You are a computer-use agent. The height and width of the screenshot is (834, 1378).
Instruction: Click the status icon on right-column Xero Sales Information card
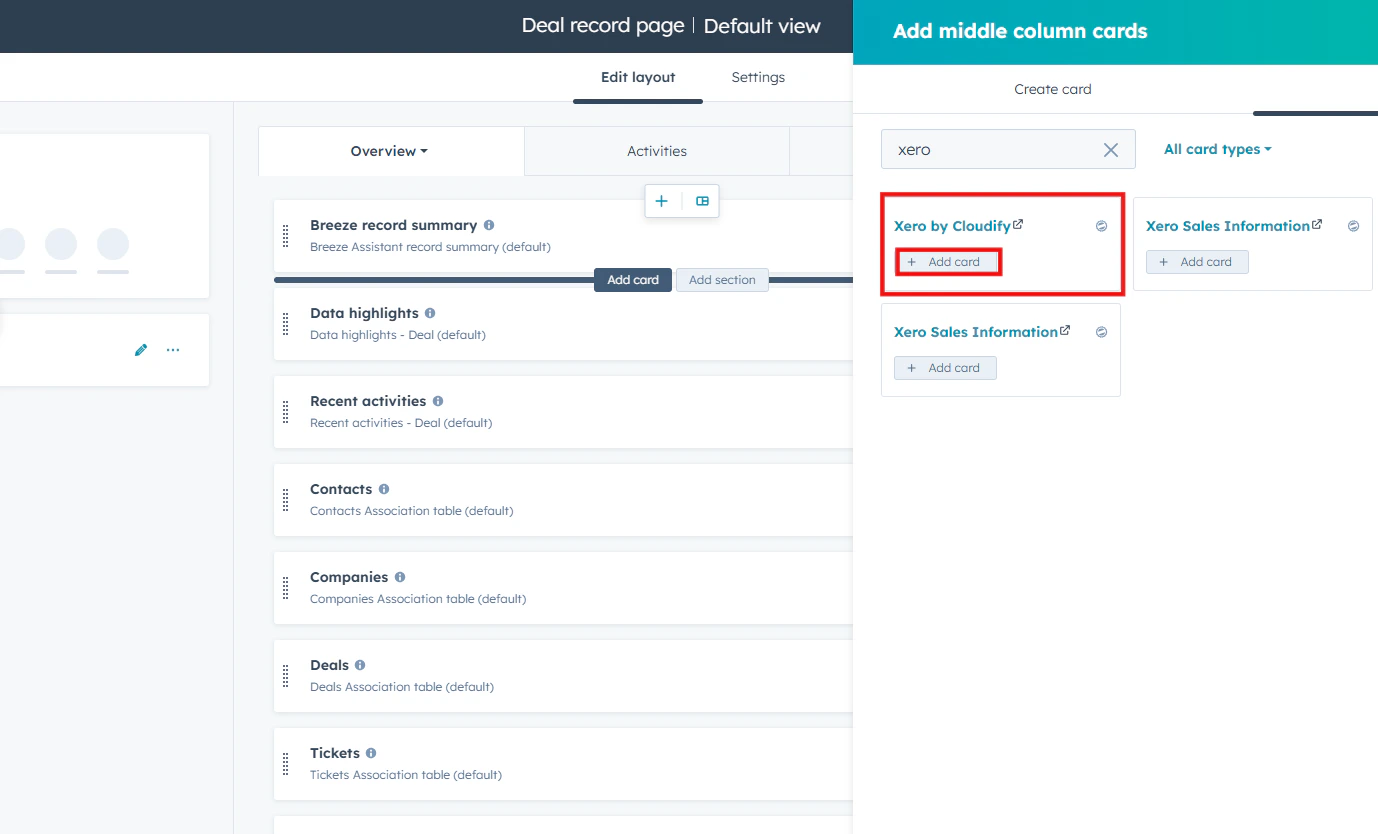(x=1353, y=226)
